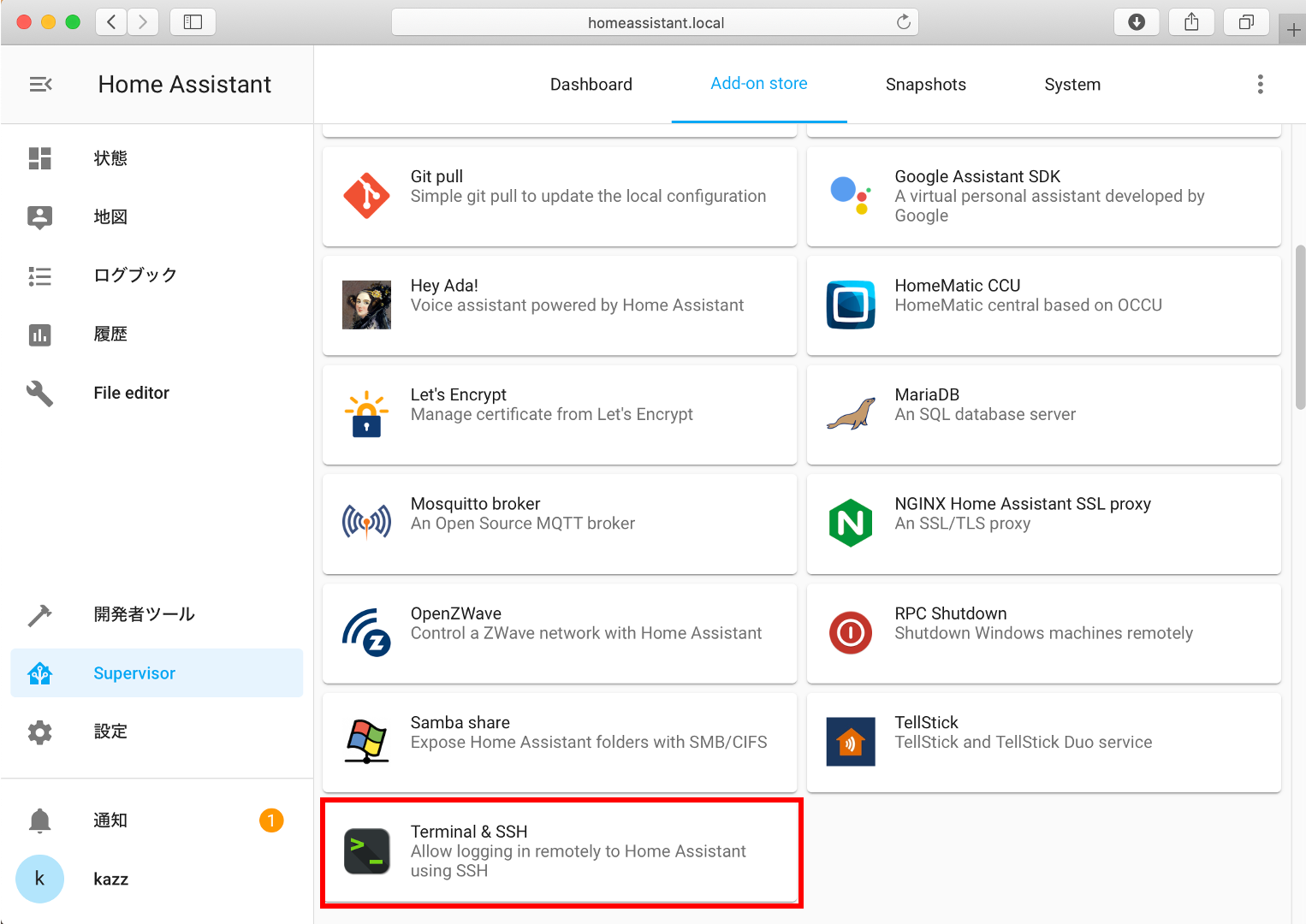Click the 地図 map icon
Viewport: 1306px width, 924px height.
[x=40, y=217]
